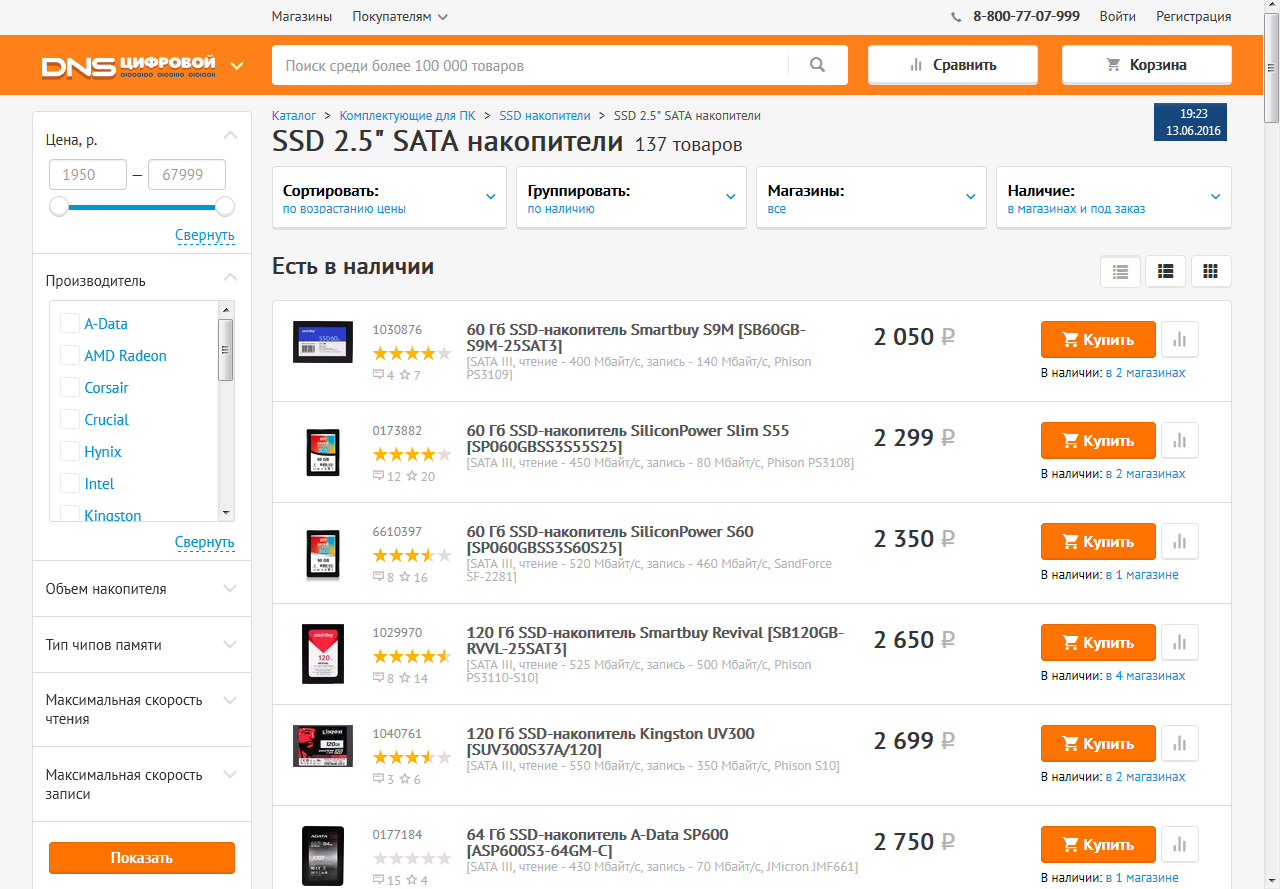Tick the A-Data manufacturer checkbox

pyautogui.click(x=70, y=323)
